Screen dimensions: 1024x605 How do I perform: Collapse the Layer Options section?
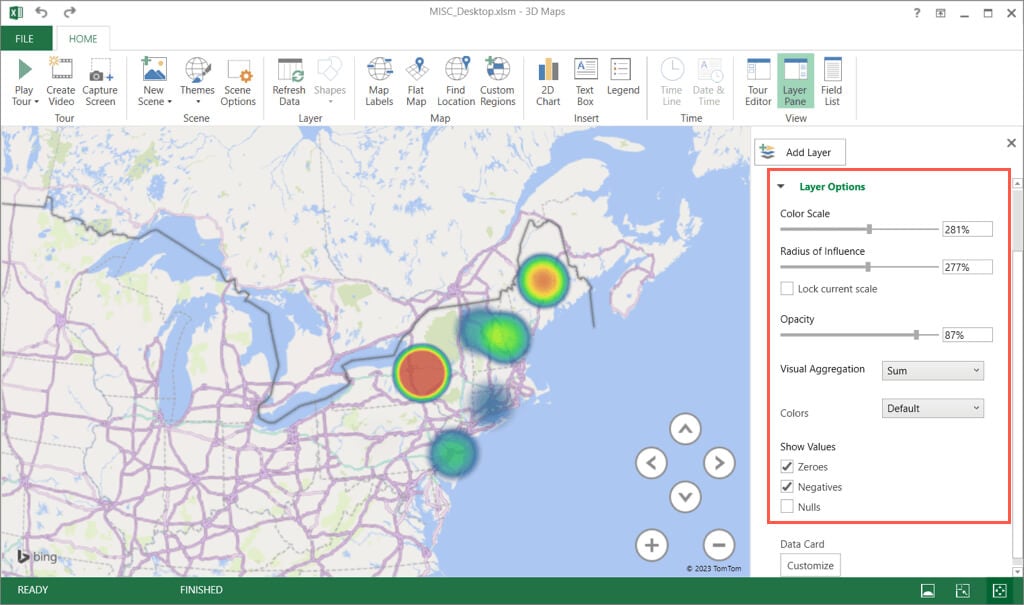click(x=781, y=187)
